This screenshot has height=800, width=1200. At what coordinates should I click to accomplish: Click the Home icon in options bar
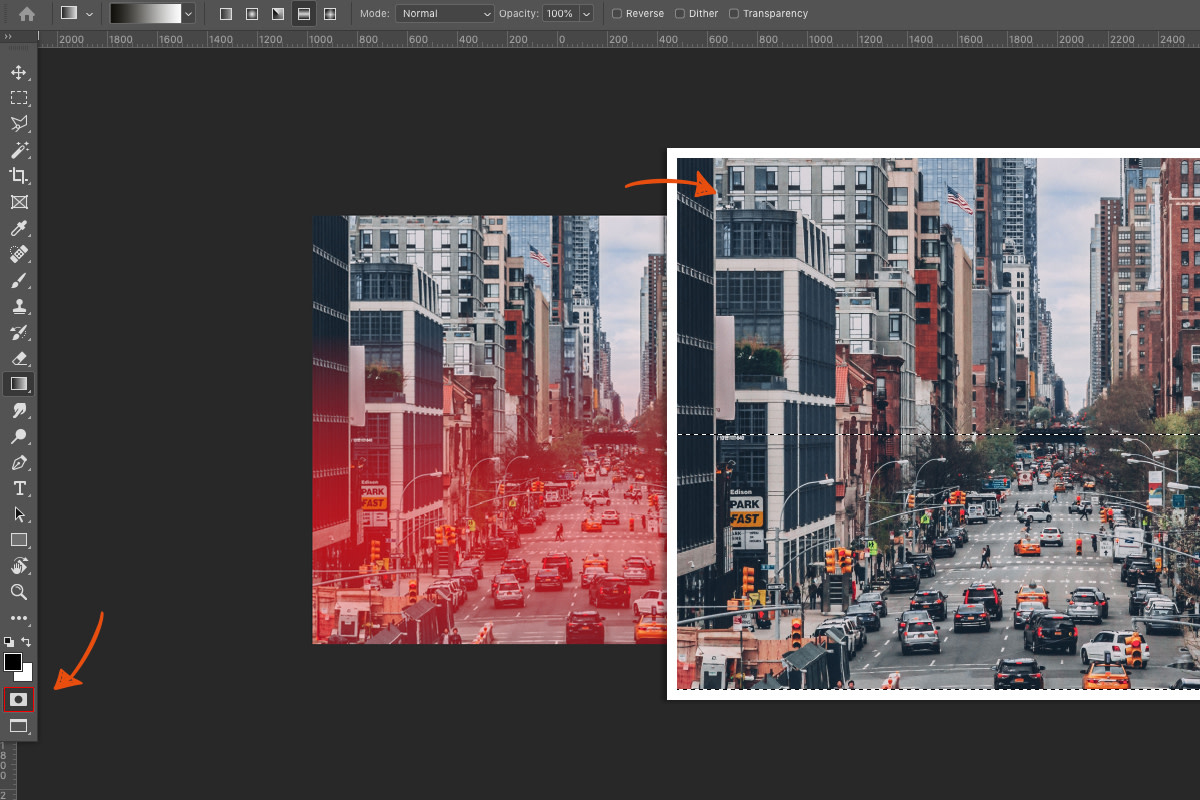pos(27,14)
